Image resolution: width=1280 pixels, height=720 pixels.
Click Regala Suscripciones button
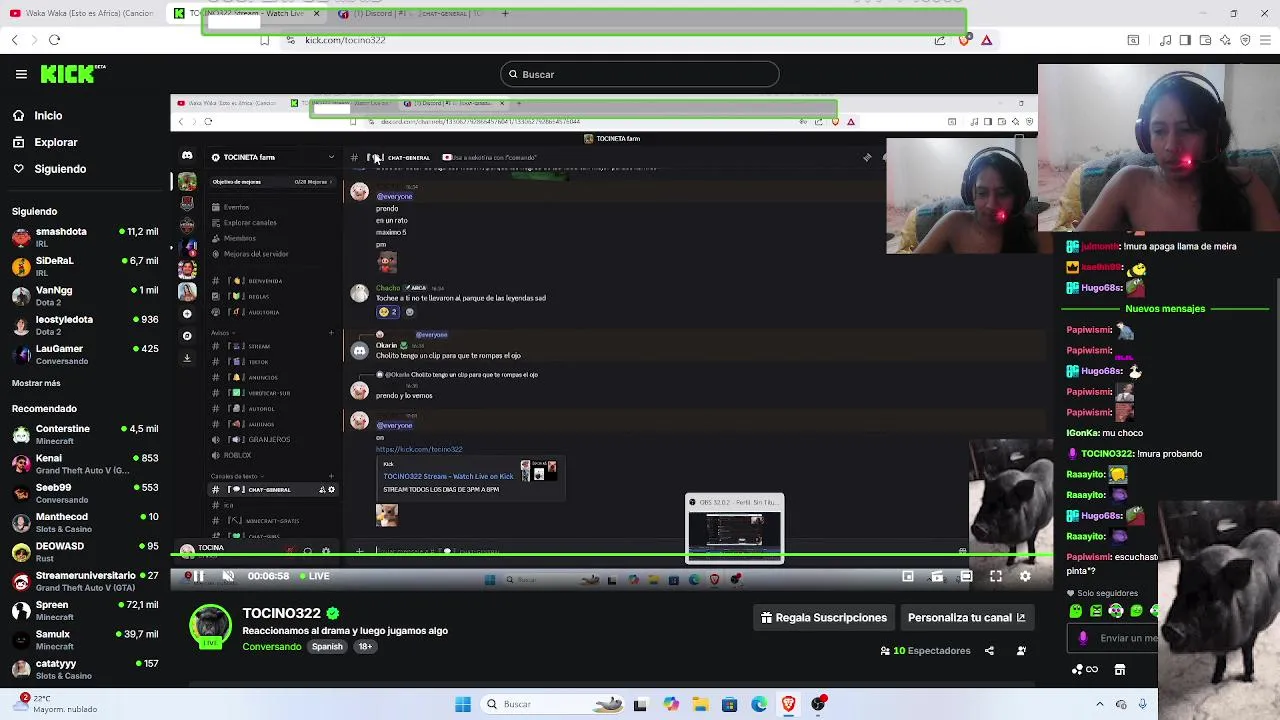click(x=824, y=618)
